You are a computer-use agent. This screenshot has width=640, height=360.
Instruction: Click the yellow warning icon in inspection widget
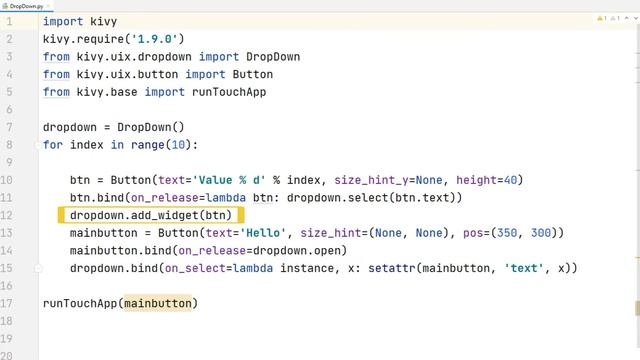point(600,18)
